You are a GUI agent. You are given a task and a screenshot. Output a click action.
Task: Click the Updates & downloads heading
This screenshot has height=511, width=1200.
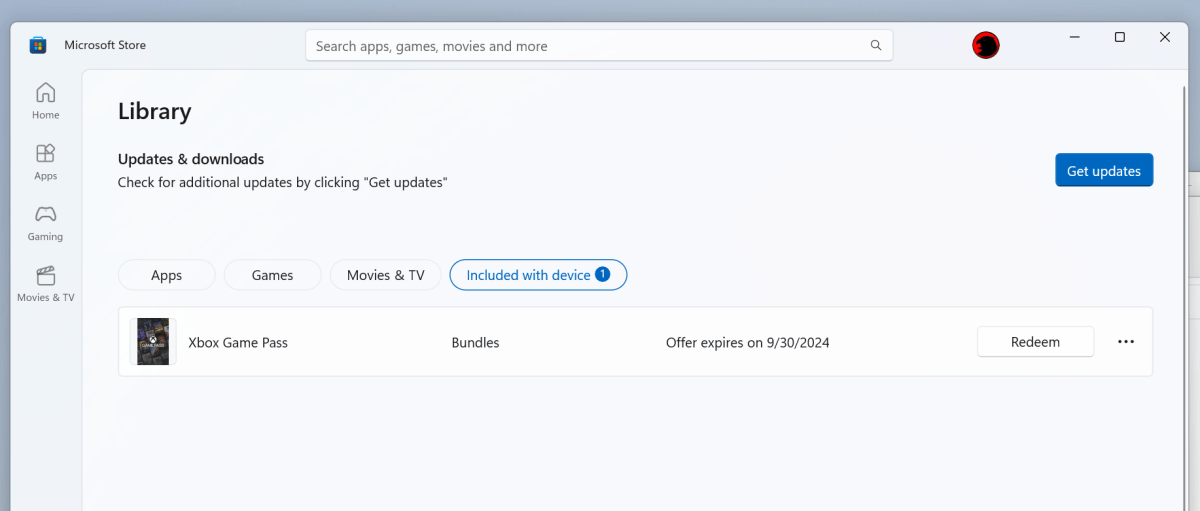pyautogui.click(x=191, y=159)
